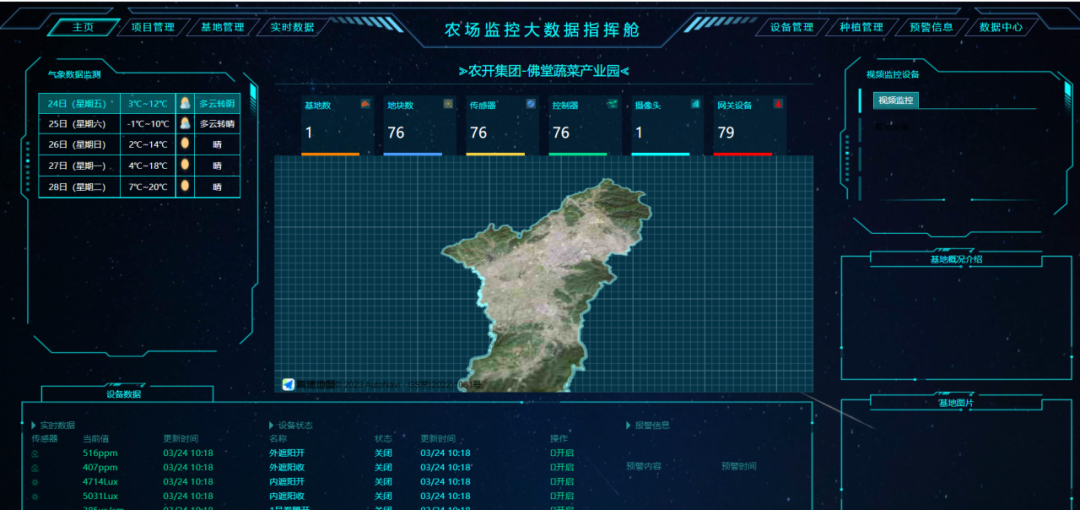Click the 基地数 card icon

pyautogui.click(x=365, y=104)
